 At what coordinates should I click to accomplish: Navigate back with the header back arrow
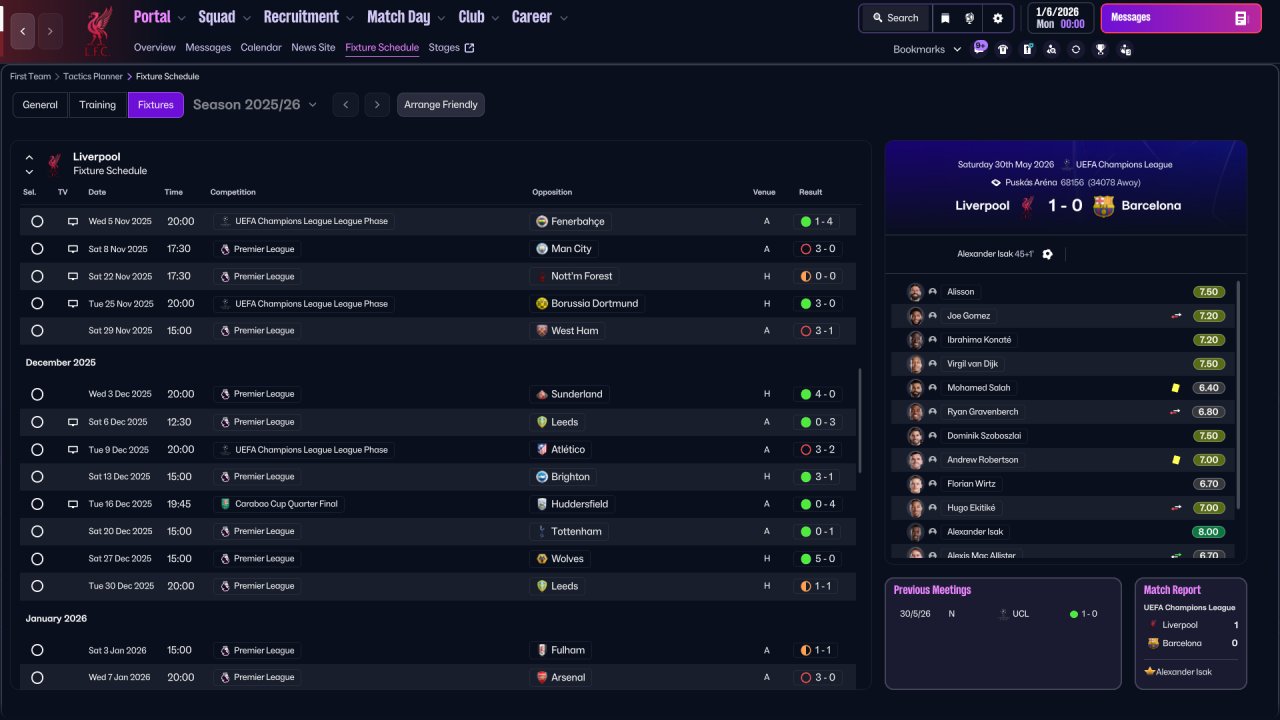23,31
